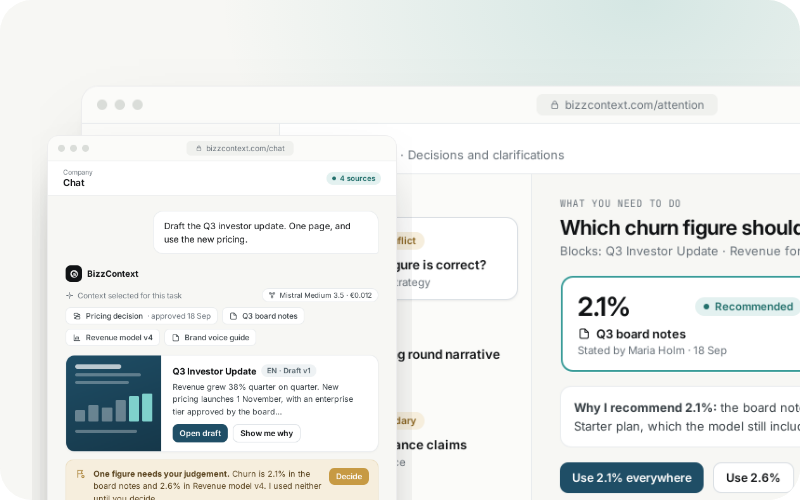Click the EN · Draft v1 tag

point(289,371)
